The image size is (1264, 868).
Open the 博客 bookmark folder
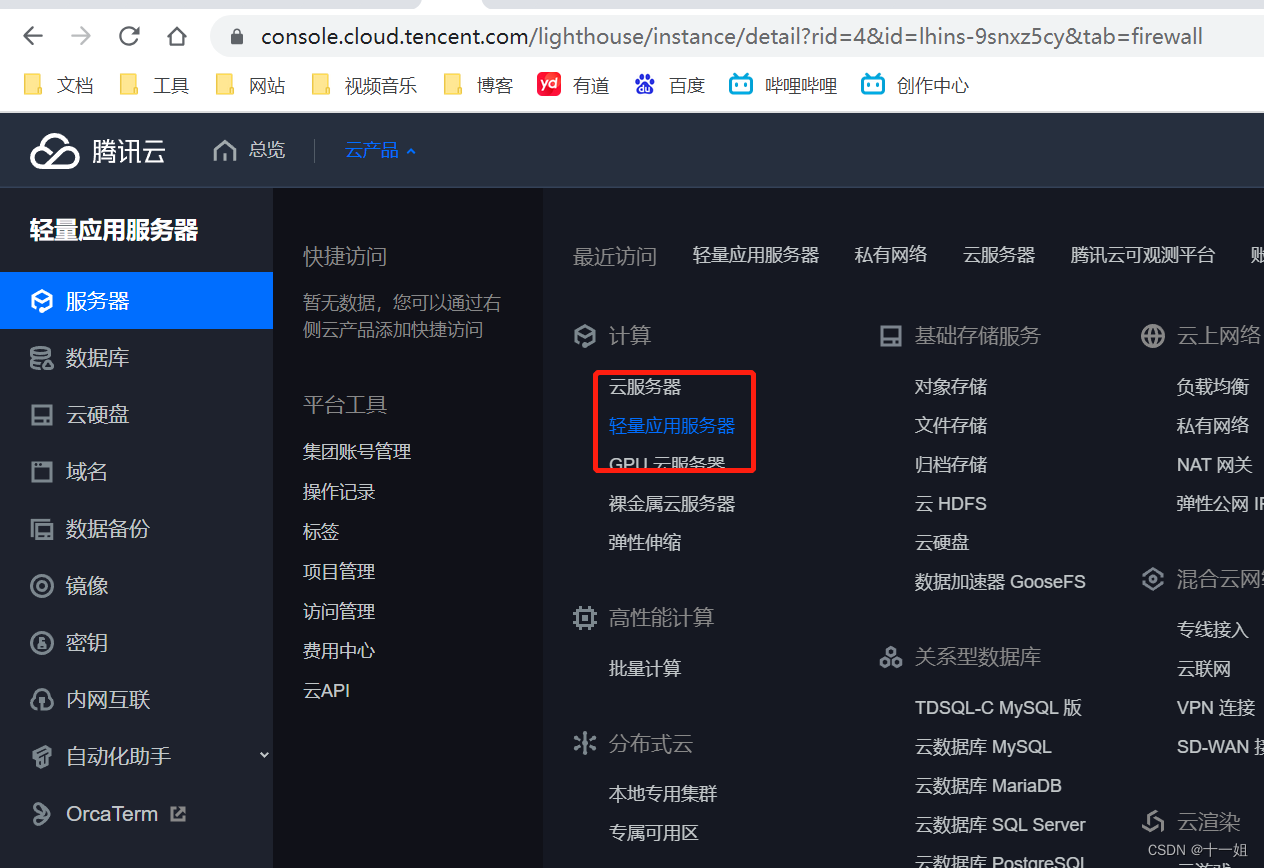[479, 85]
